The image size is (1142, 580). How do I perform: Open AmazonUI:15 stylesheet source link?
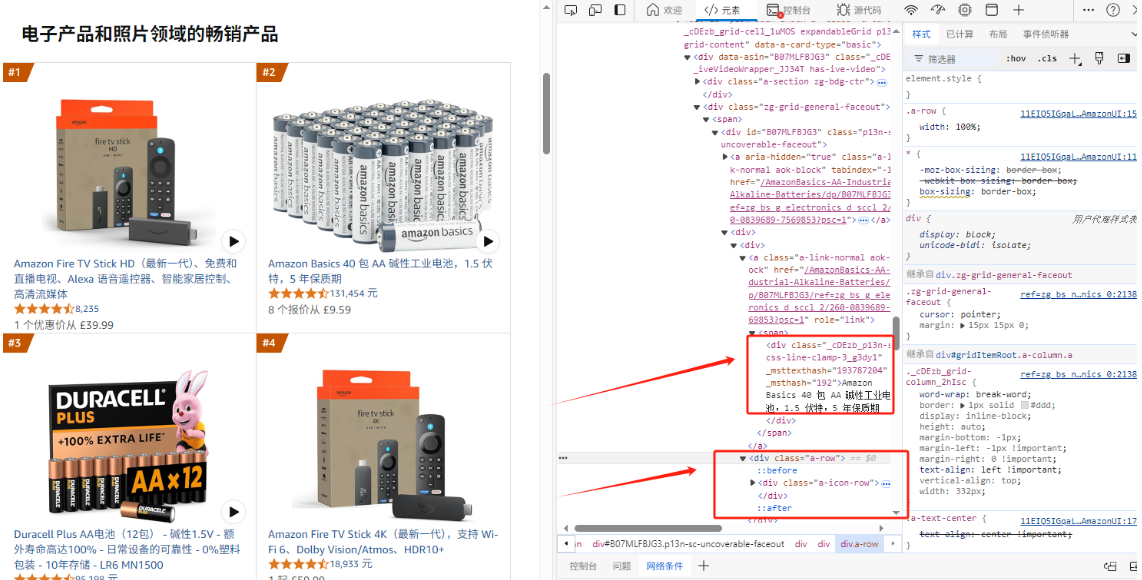point(1078,114)
